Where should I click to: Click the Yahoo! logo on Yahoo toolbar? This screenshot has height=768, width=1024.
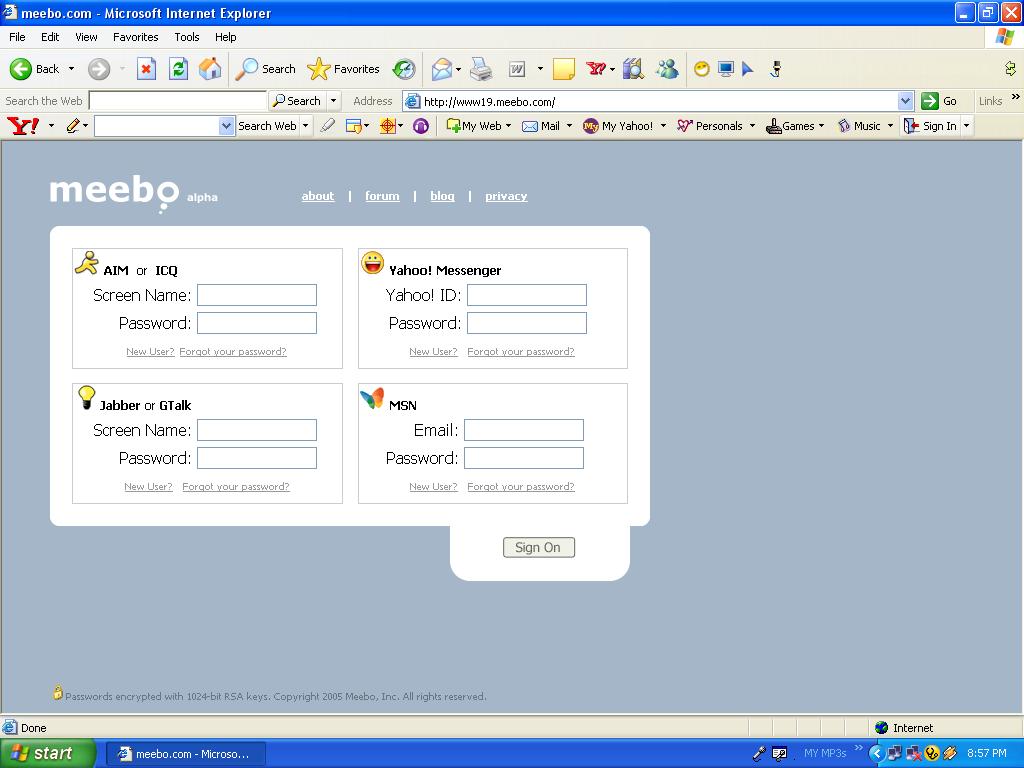23,125
